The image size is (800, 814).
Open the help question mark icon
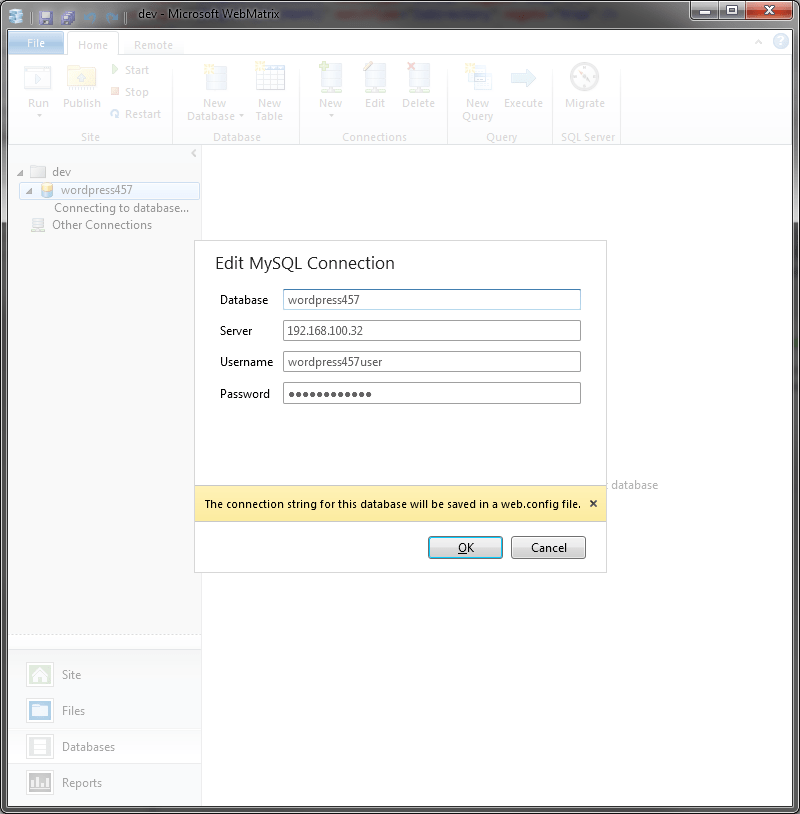click(780, 42)
